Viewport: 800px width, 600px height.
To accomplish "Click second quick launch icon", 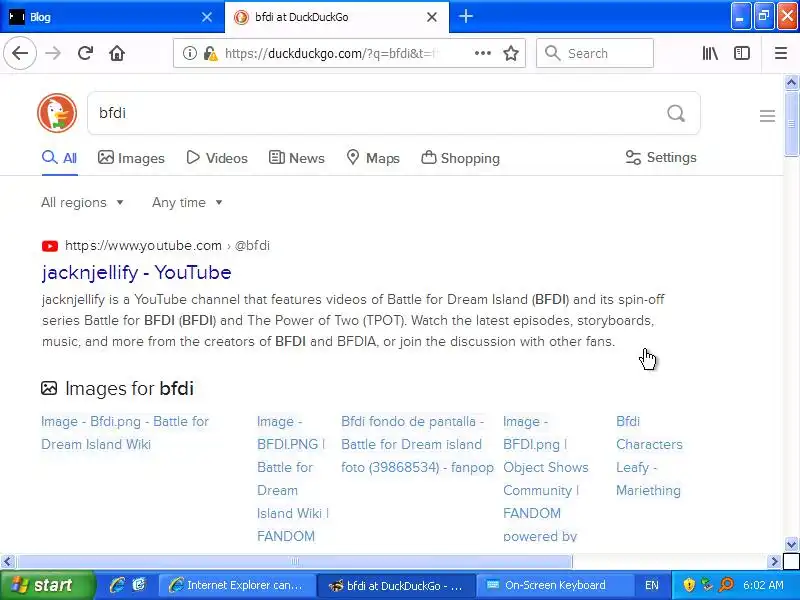I will [138, 585].
